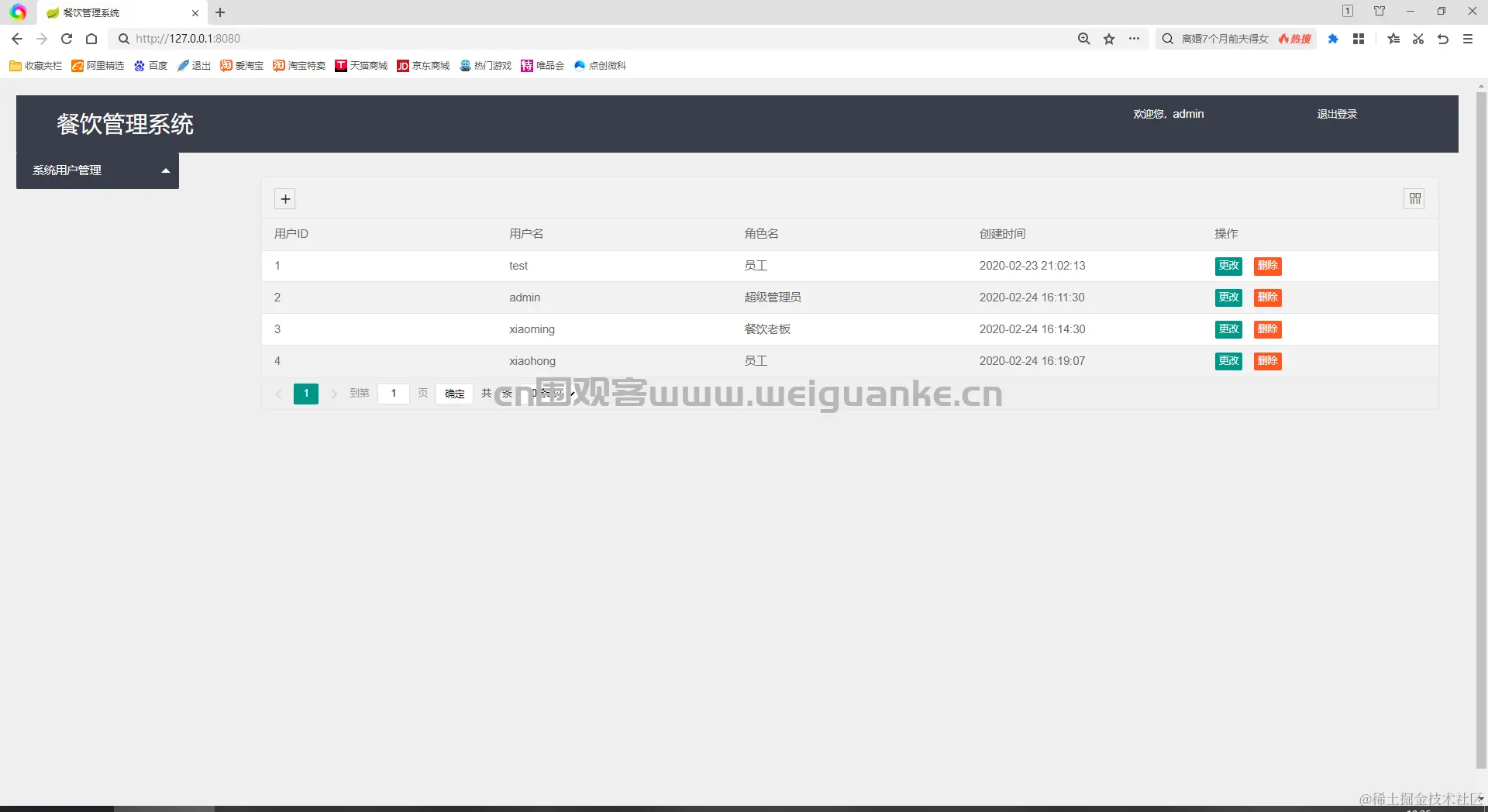
Task: Open the browser hamburger menu
Action: 1468,39
